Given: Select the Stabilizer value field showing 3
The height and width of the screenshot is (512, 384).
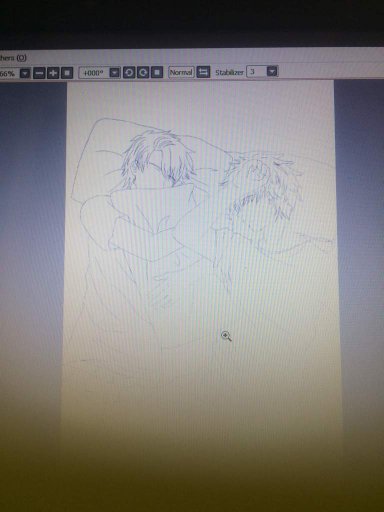Looking at the screenshot, I should (256, 71).
